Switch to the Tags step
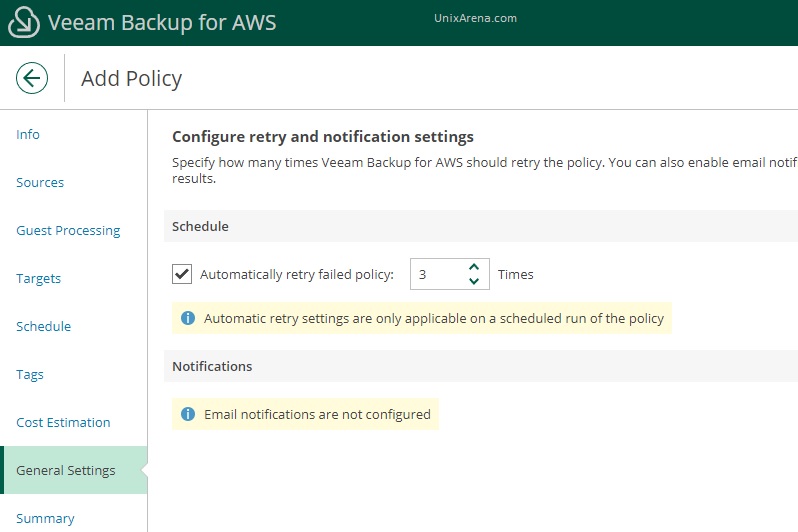 (x=30, y=375)
